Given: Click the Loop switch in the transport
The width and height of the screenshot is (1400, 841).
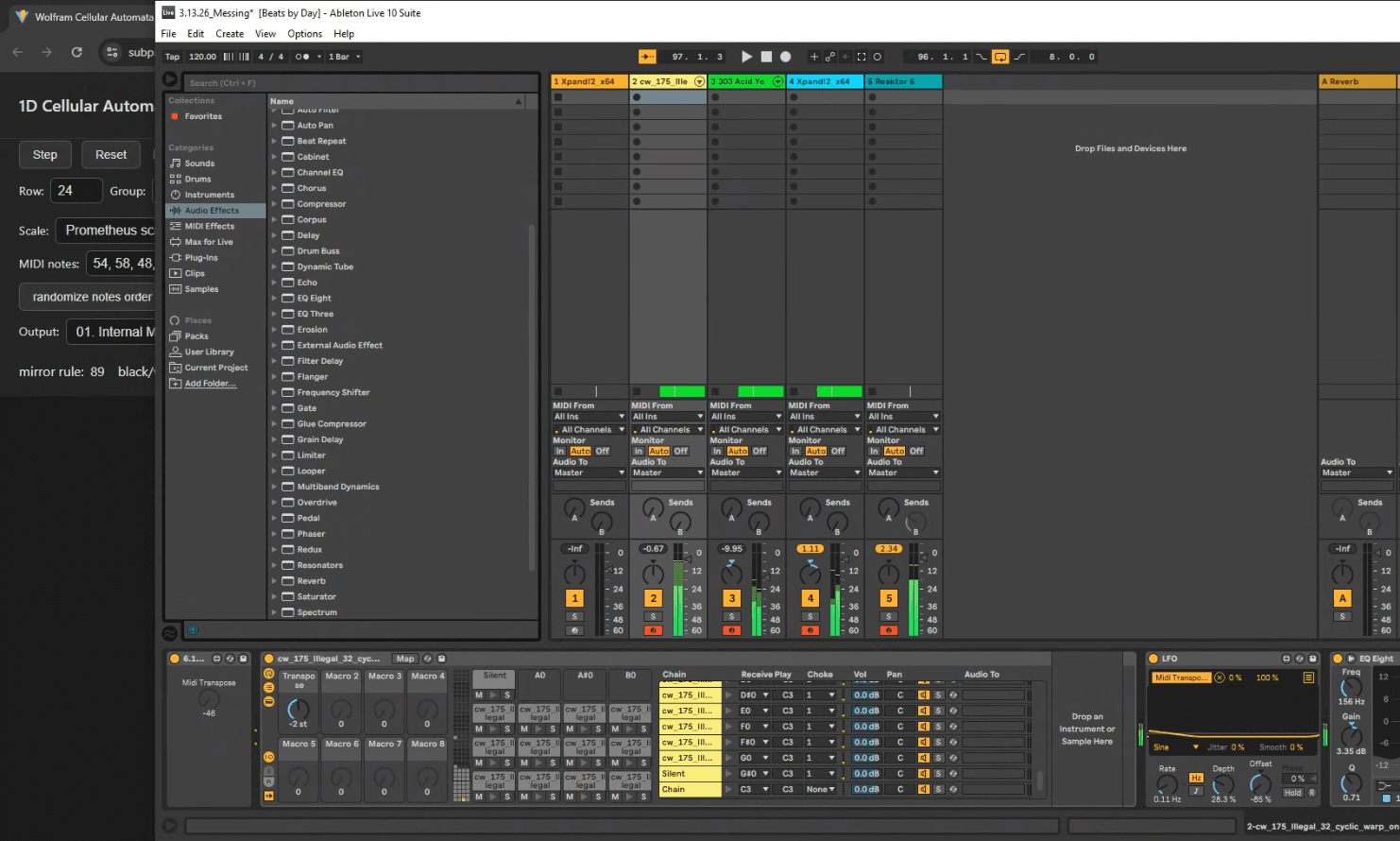Looking at the screenshot, I should pos(999,57).
